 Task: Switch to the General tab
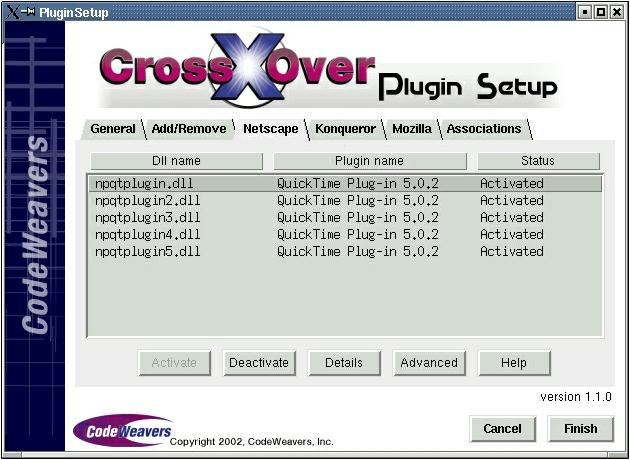[x=112, y=129]
